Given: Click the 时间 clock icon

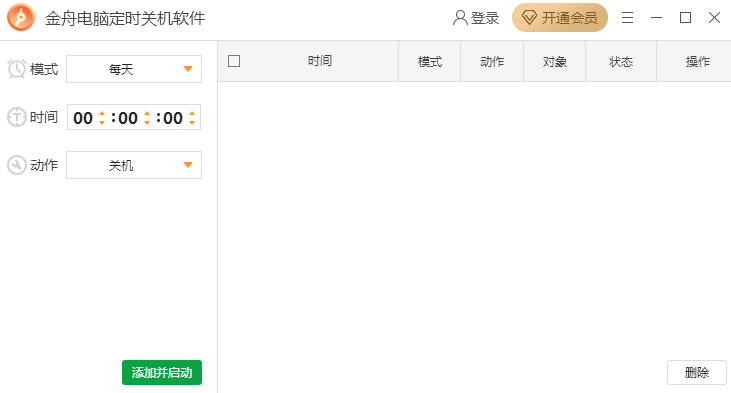Looking at the screenshot, I should click(17, 117).
